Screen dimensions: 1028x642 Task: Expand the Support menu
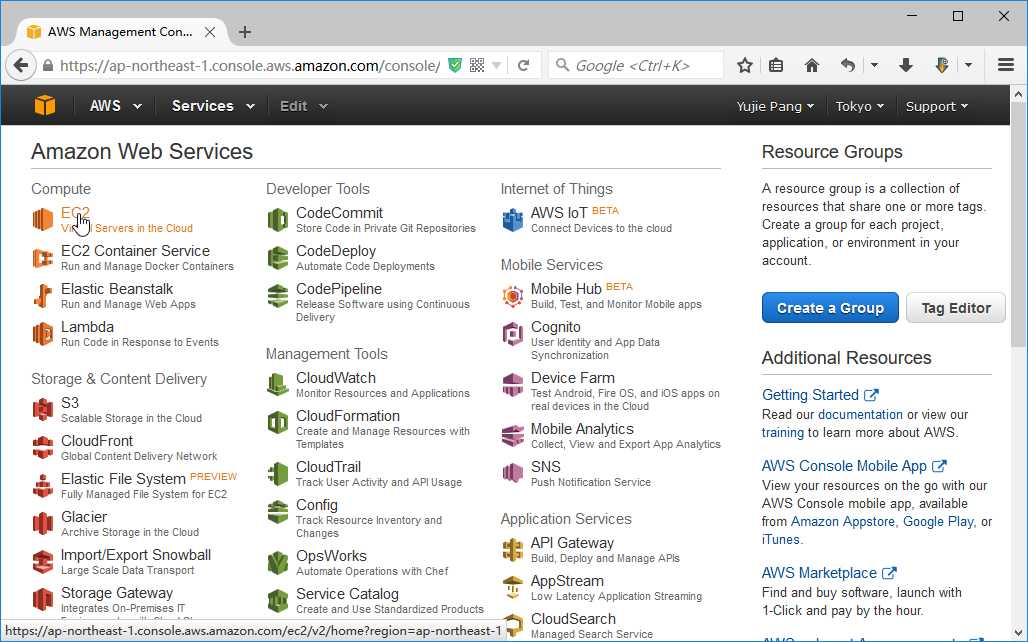tap(936, 106)
